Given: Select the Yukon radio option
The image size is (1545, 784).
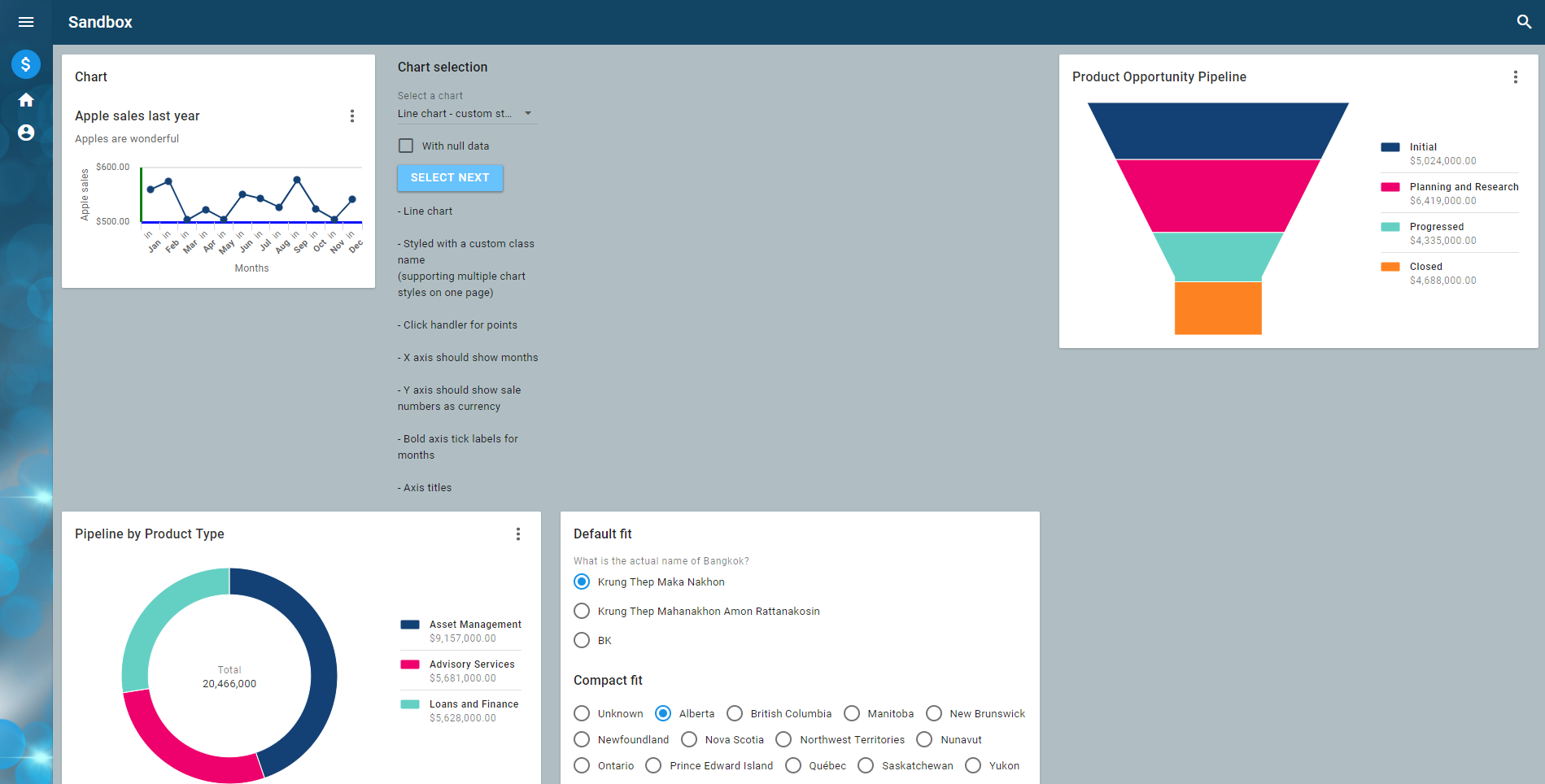Looking at the screenshot, I should (x=973, y=766).
